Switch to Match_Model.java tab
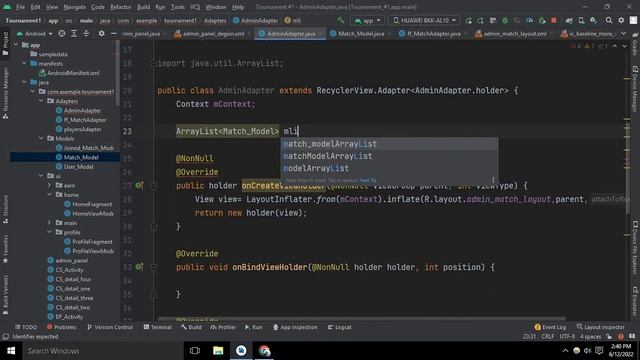 [x=361, y=33]
